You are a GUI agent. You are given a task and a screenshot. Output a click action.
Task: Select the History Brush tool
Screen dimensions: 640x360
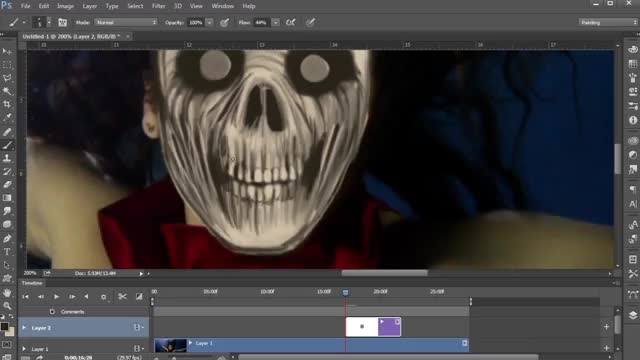tap(7, 171)
